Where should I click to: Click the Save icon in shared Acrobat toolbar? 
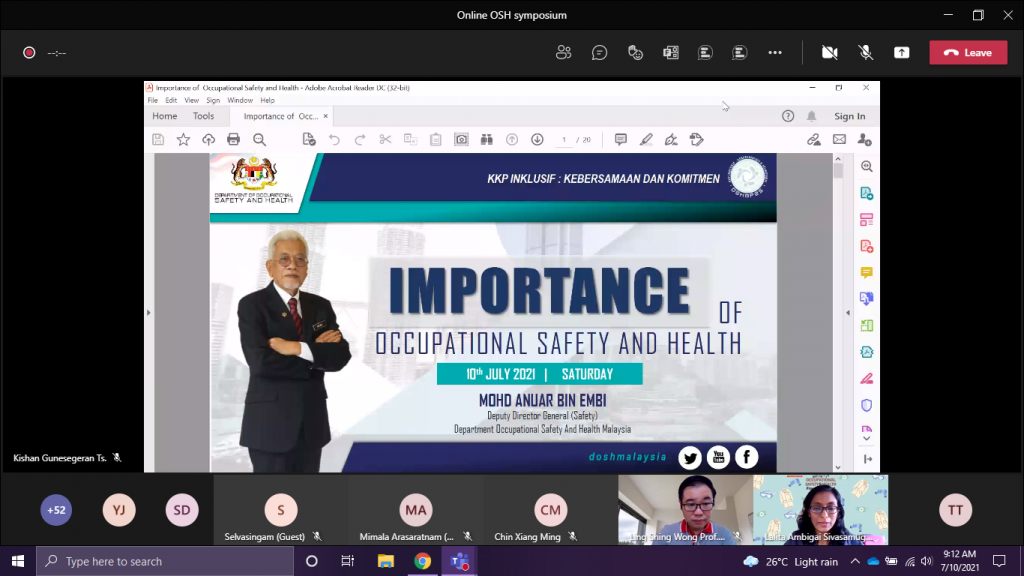click(158, 139)
